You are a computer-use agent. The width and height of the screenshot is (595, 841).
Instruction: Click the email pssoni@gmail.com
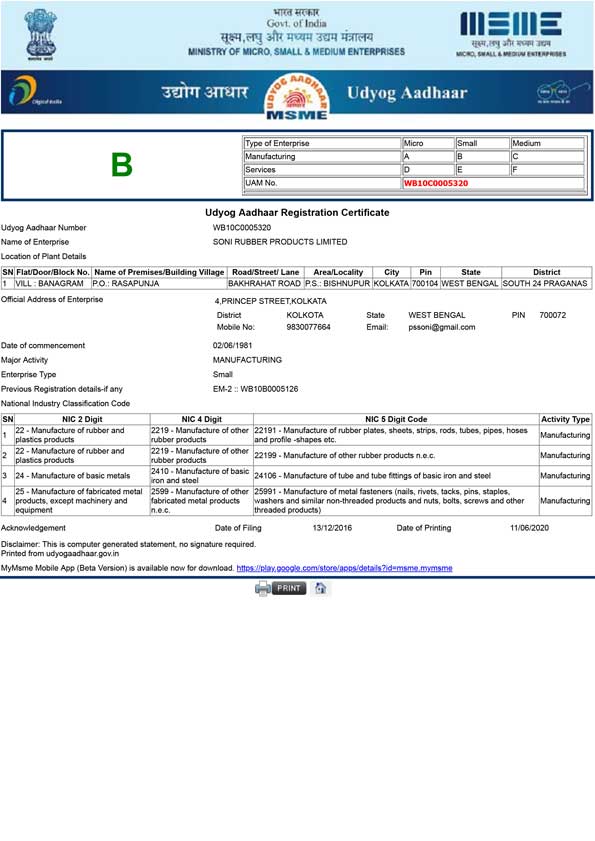coord(442,327)
